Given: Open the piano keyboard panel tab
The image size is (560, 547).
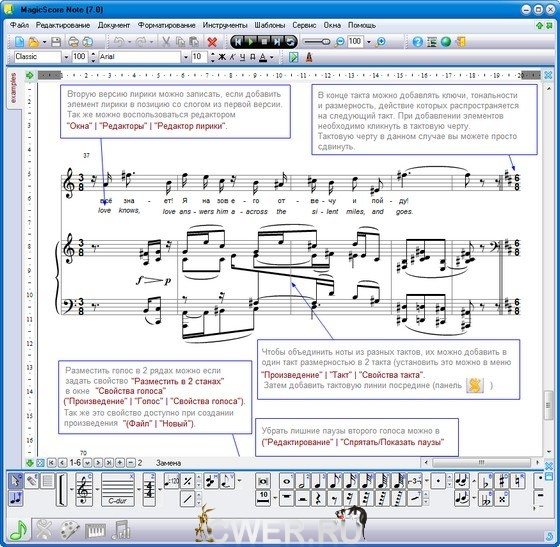Looking at the screenshot, I should [x=95, y=530].
